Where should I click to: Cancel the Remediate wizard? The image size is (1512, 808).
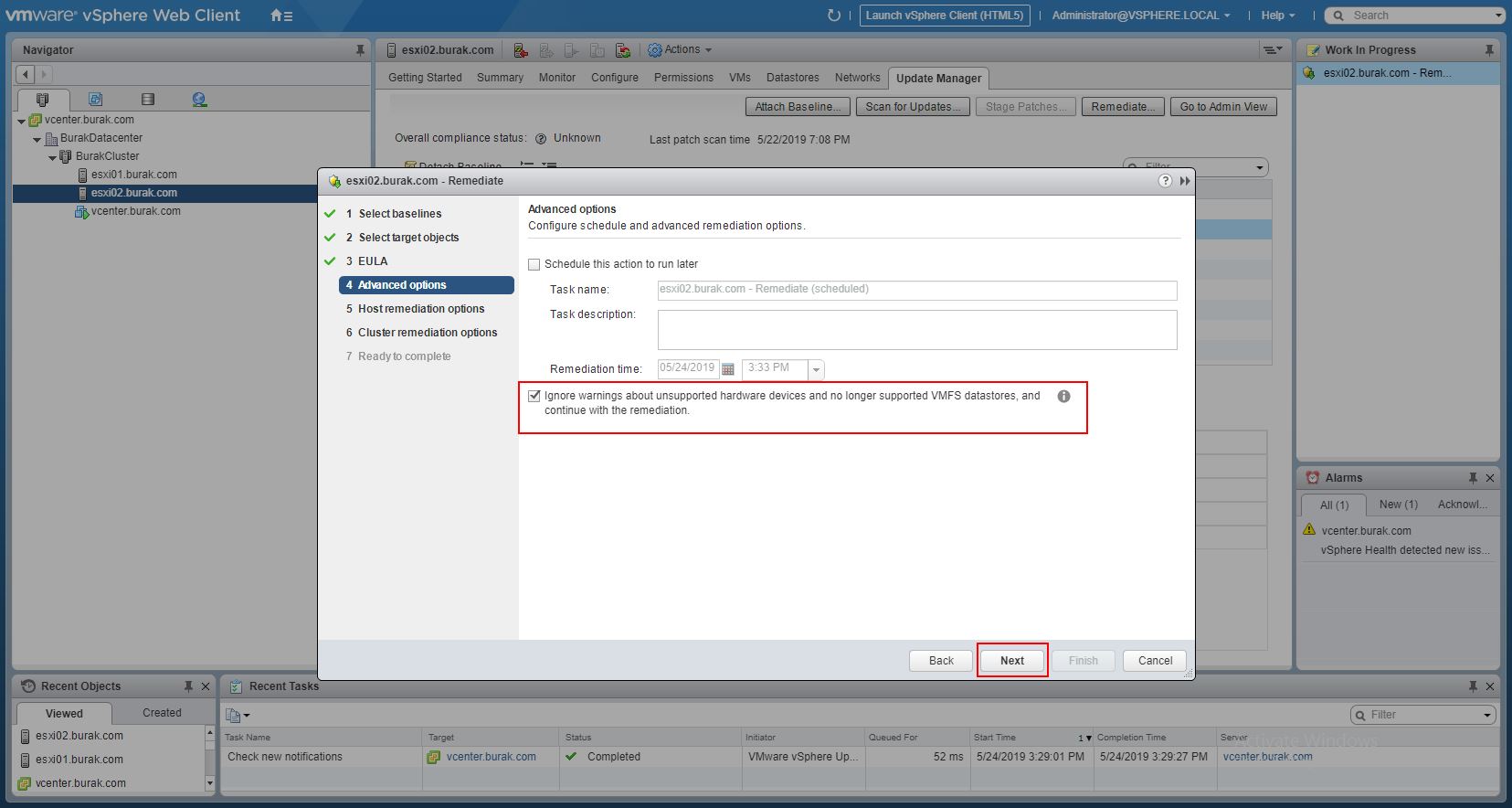click(x=1155, y=661)
